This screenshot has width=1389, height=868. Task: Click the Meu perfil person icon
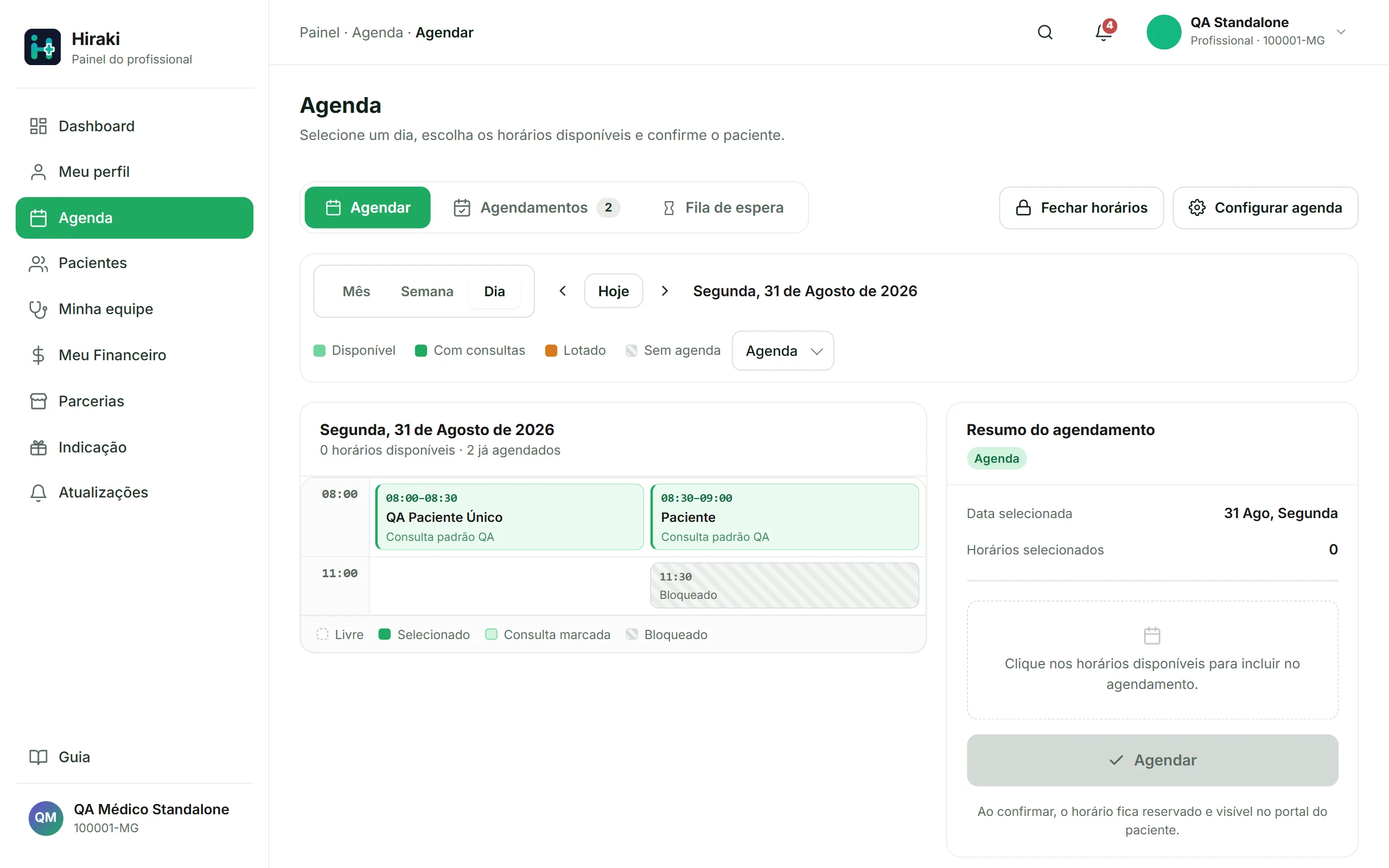pos(38,171)
